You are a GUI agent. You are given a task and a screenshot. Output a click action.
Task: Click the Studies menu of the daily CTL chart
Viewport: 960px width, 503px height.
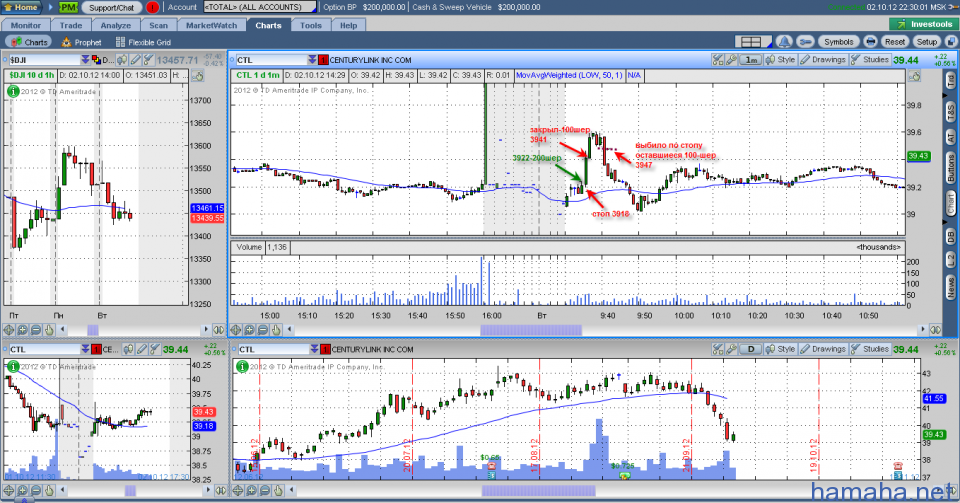coord(869,349)
